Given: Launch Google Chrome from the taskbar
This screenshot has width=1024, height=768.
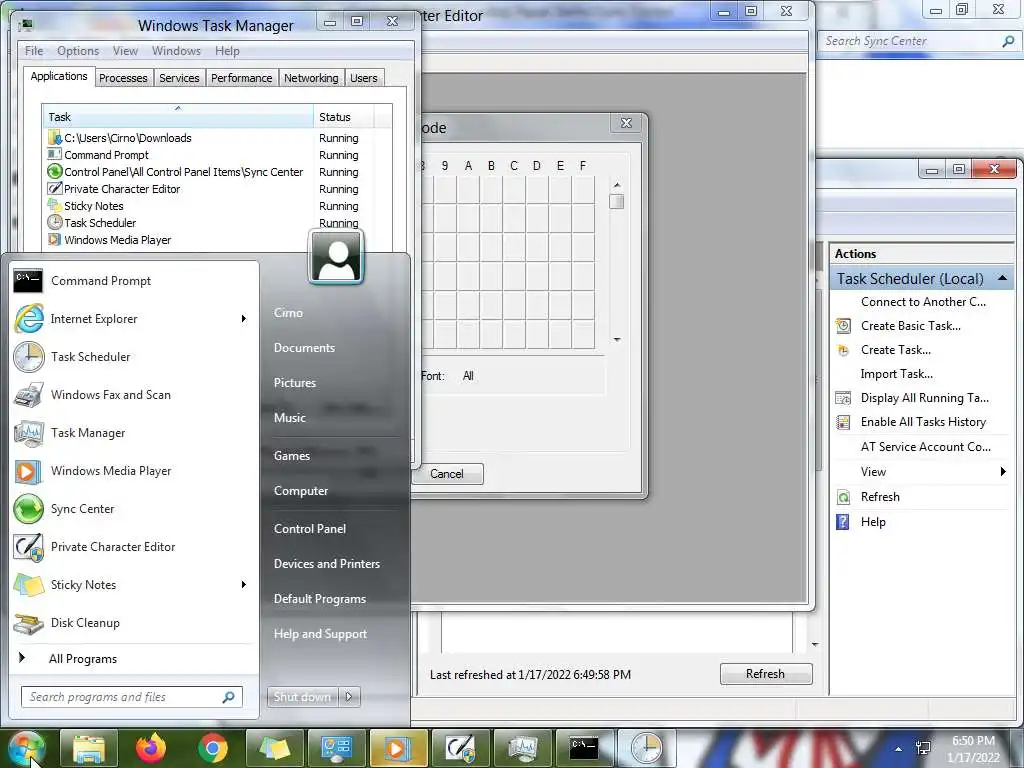Looking at the screenshot, I should tap(213, 748).
